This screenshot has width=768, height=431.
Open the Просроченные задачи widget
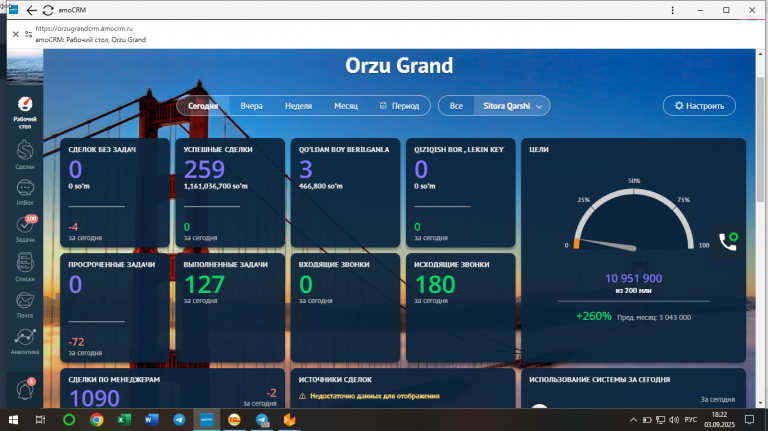115,308
